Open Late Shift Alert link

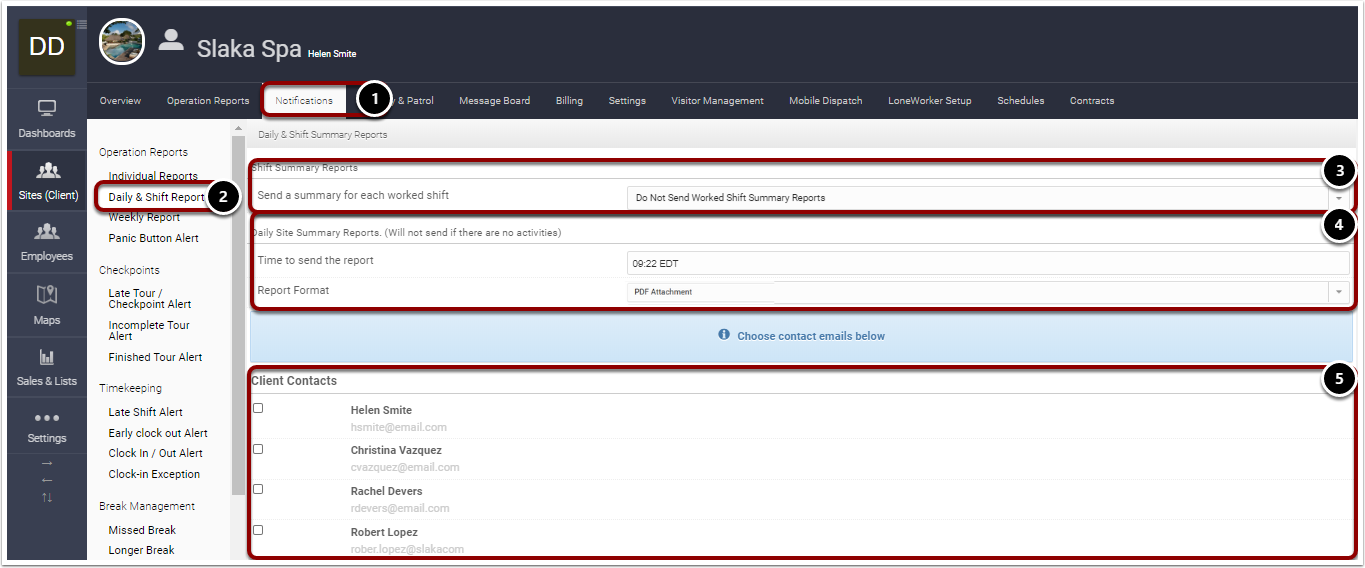pyautogui.click(x=146, y=412)
